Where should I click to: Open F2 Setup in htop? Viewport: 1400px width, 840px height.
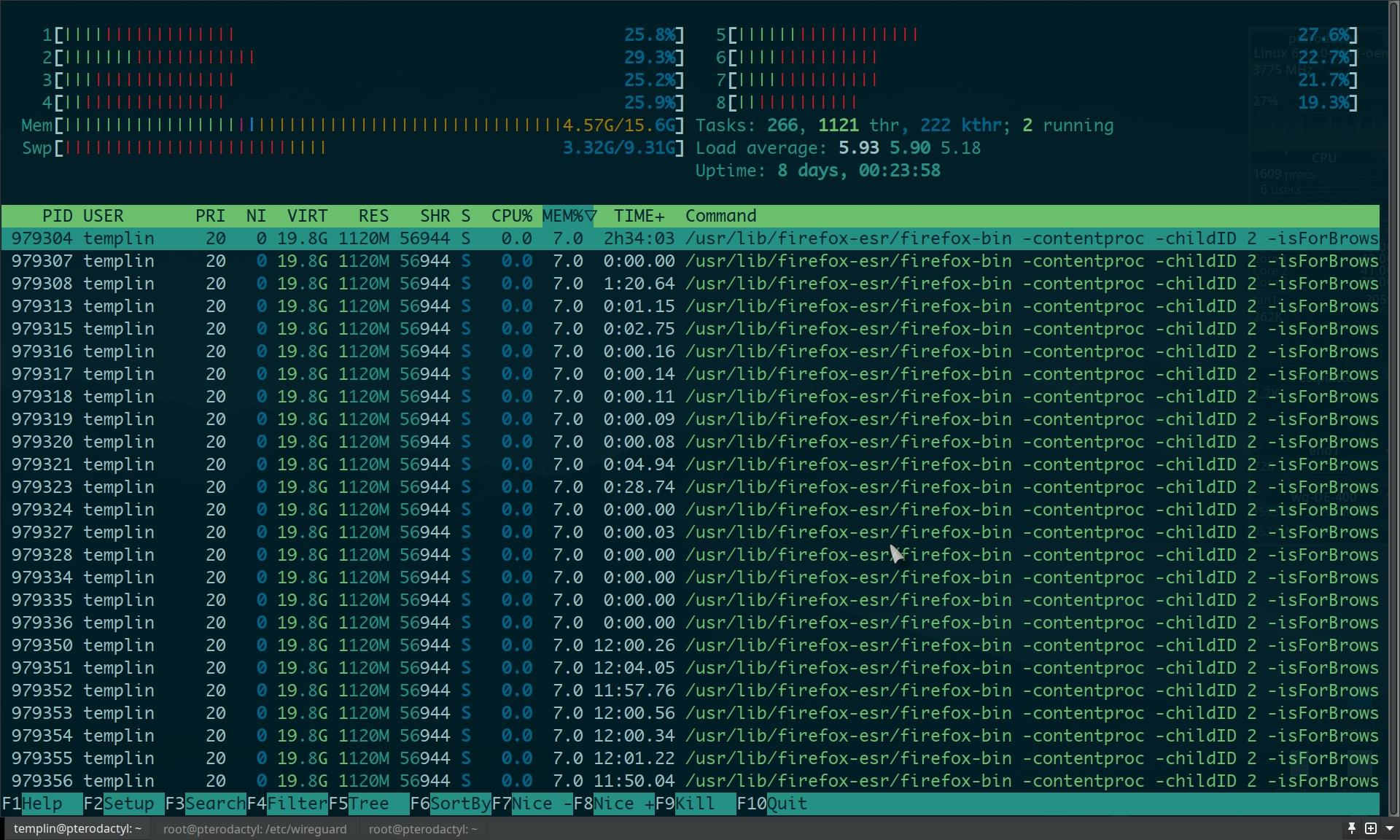pyautogui.click(x=128, y=804)
